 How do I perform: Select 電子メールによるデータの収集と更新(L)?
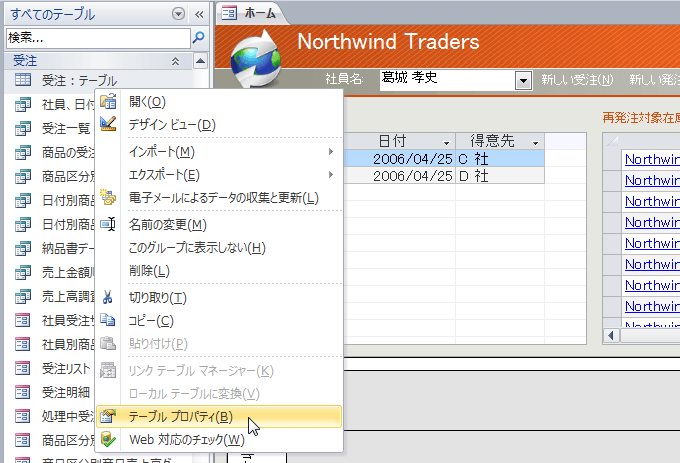219,198
